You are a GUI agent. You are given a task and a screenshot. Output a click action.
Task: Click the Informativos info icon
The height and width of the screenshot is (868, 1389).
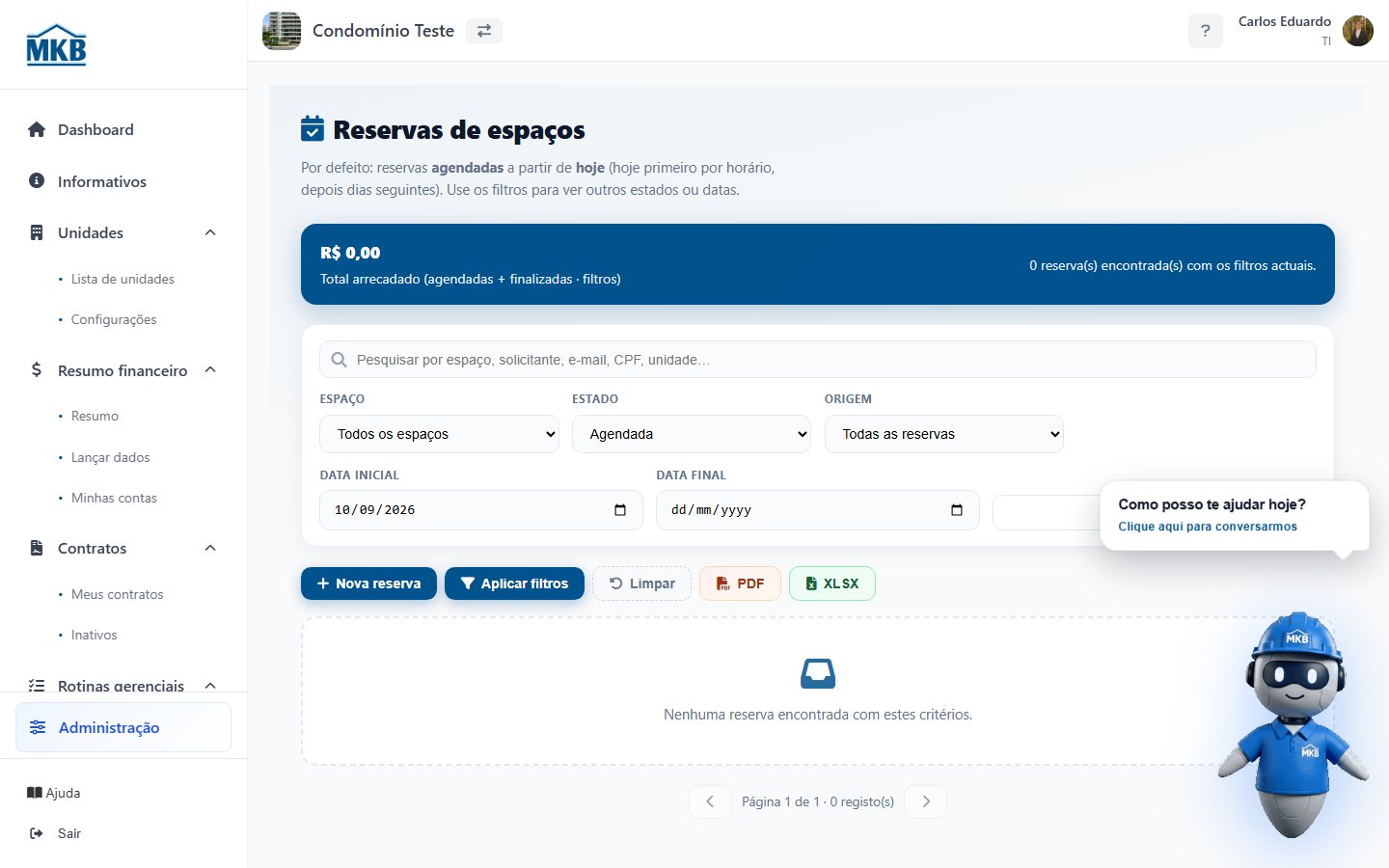[37, 180]
